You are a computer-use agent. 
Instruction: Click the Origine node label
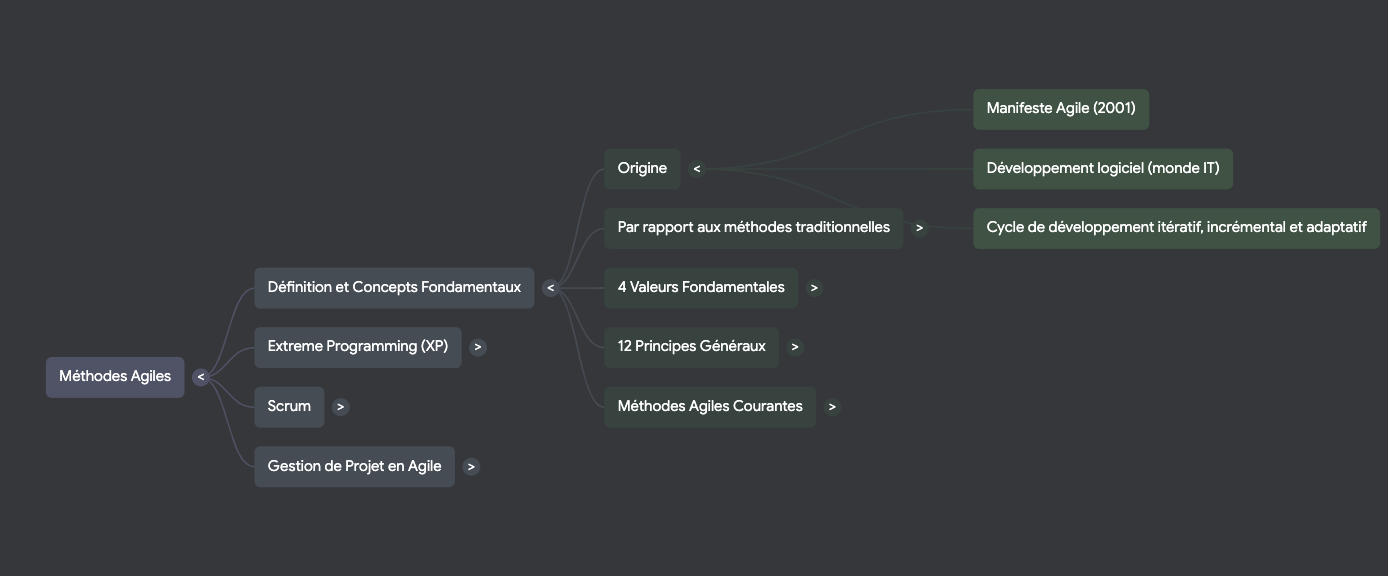click(x=642, y=169)
